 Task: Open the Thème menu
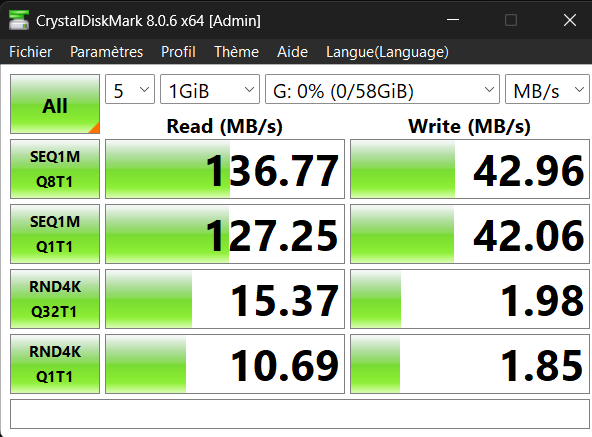236,52
